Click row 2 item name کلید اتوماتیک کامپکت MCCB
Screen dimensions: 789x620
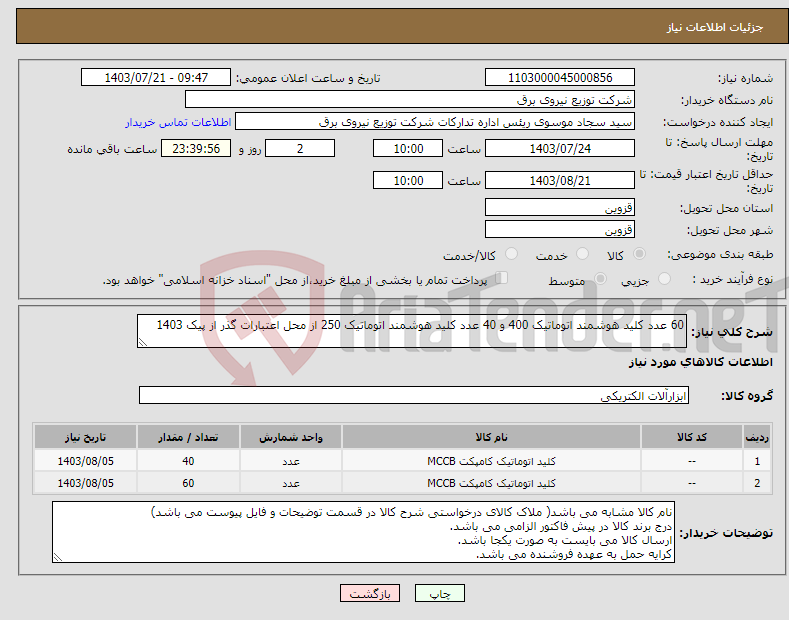(x=491, y=483)
